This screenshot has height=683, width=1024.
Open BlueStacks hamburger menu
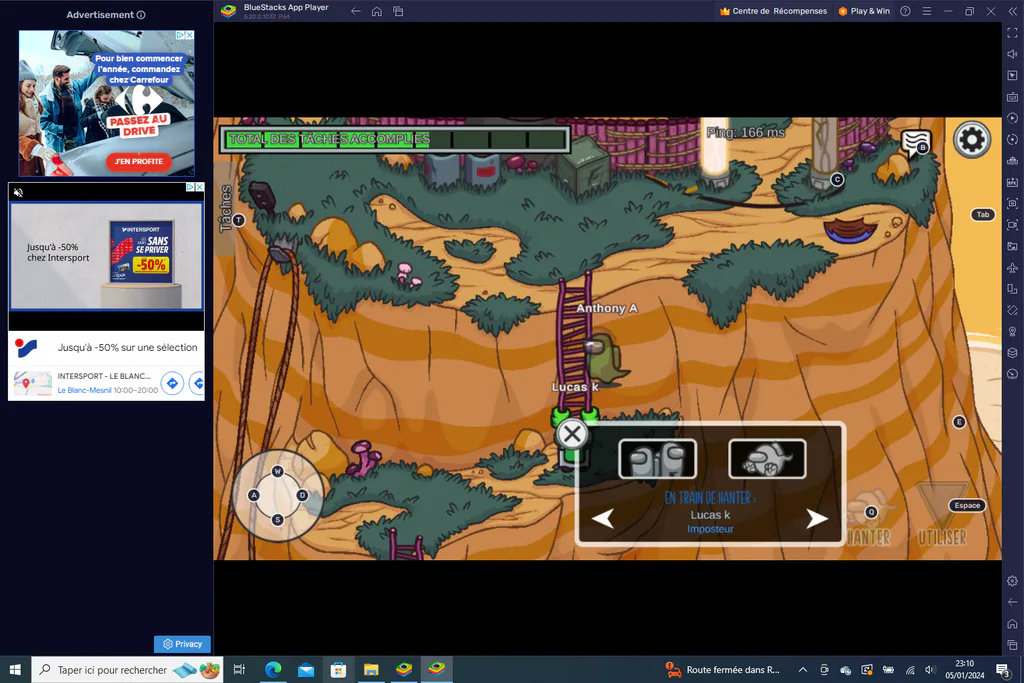[x=927, y=11]
